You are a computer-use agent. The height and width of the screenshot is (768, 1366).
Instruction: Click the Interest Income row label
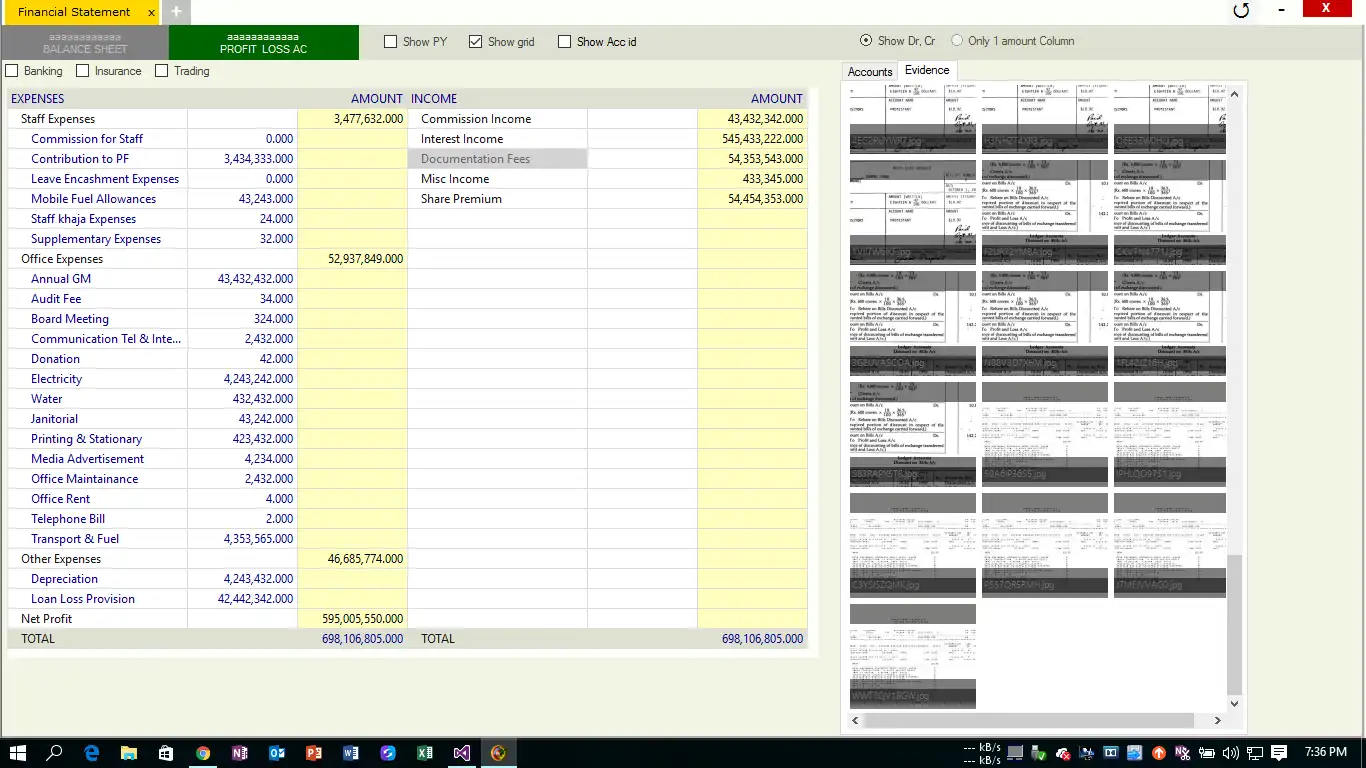tap(462, 139)
